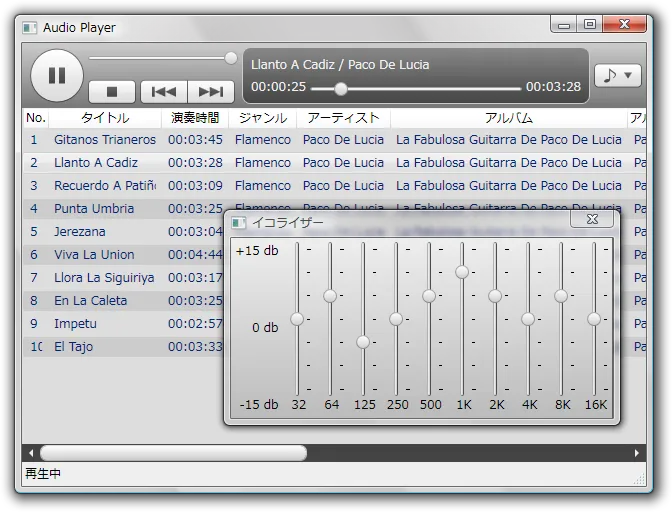Screen dimensions: 672x512
Task: Click the ジャンル column header
Action: (x=263, y=118)
